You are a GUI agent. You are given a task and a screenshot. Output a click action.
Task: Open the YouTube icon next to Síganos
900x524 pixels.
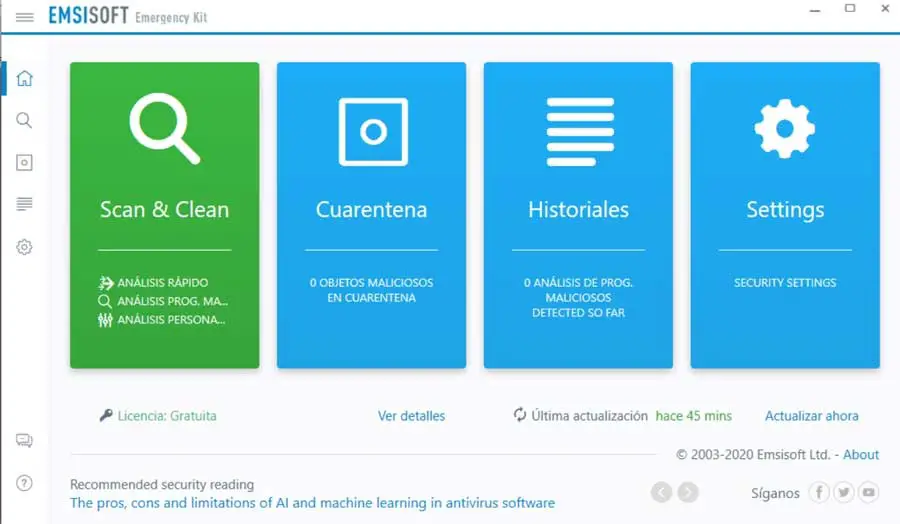click(x=868, y=492)
